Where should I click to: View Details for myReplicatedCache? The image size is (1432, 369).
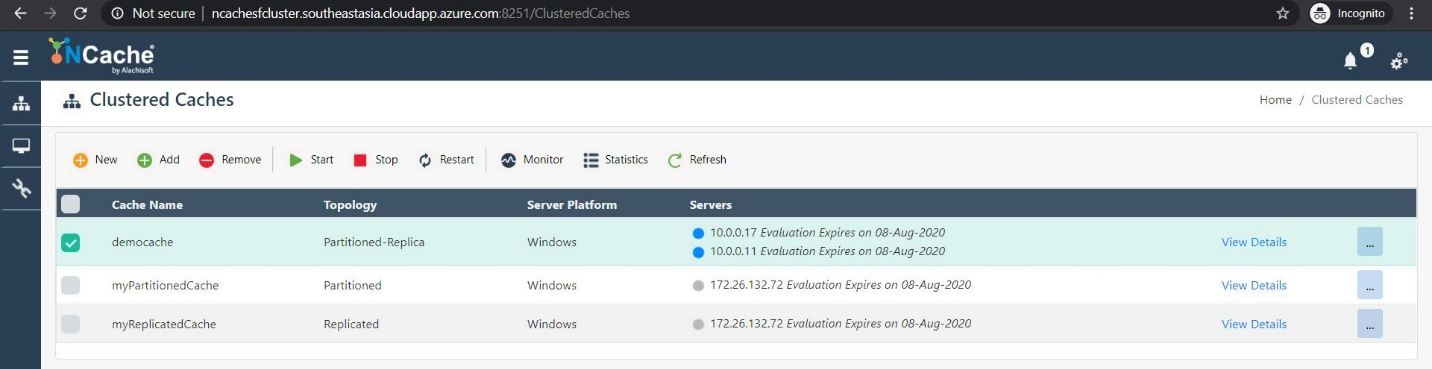(1254, 324)
